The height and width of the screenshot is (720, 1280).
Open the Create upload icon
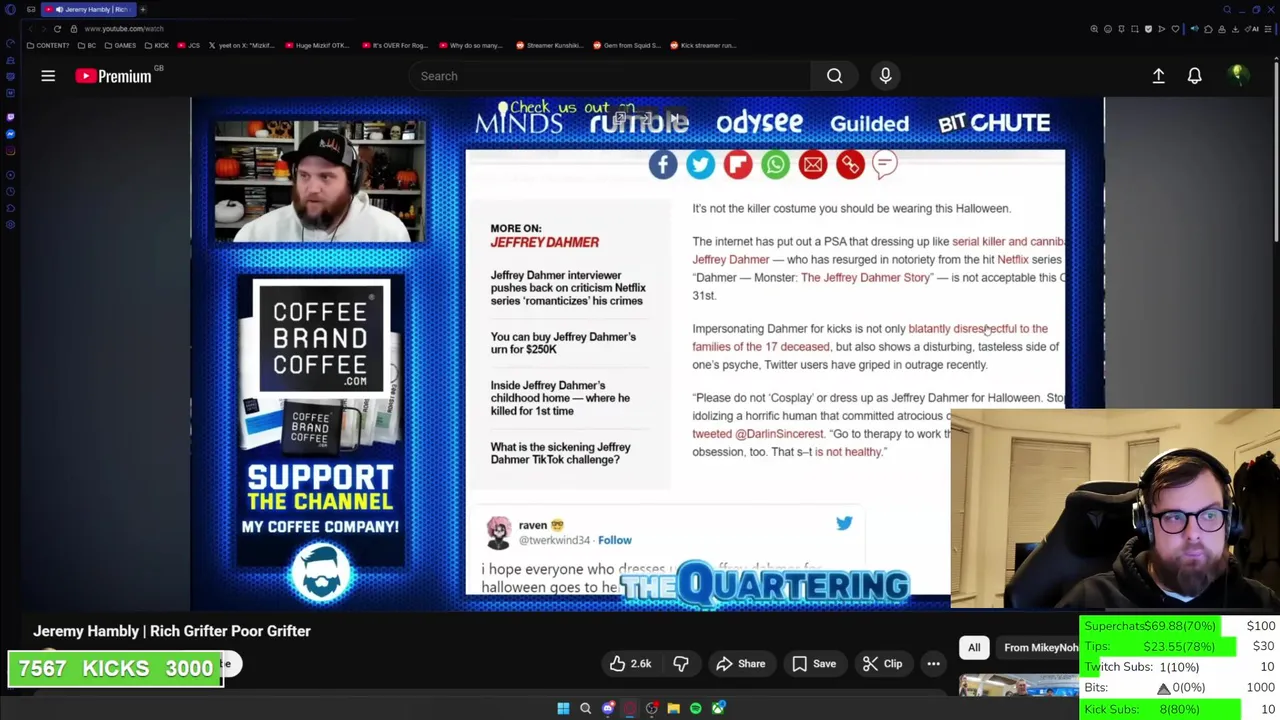click(x=1158, y=76)
